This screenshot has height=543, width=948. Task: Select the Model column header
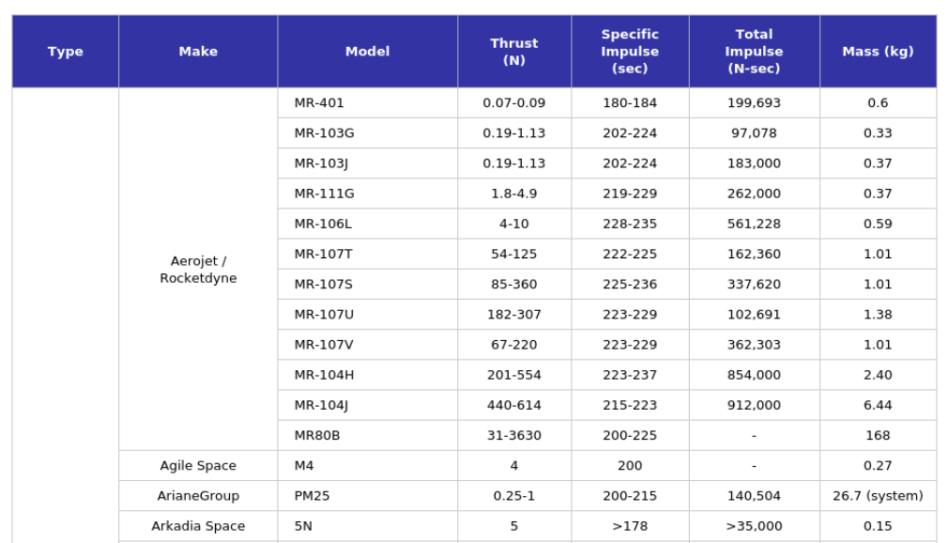367,52
